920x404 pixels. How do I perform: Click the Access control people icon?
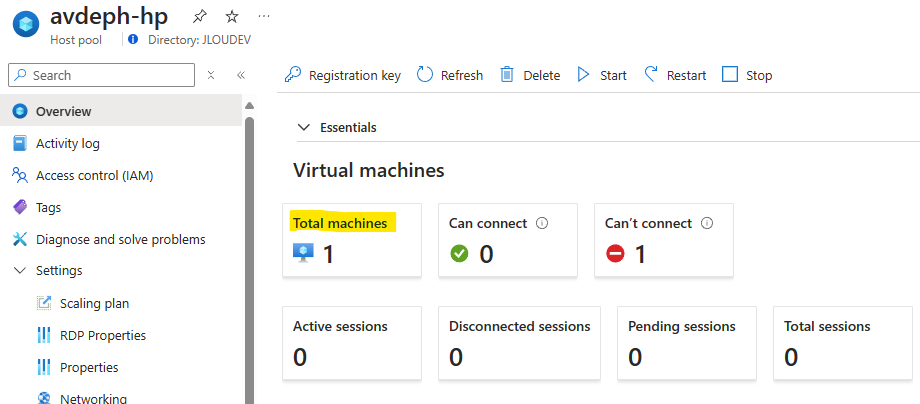pos(20,175)
